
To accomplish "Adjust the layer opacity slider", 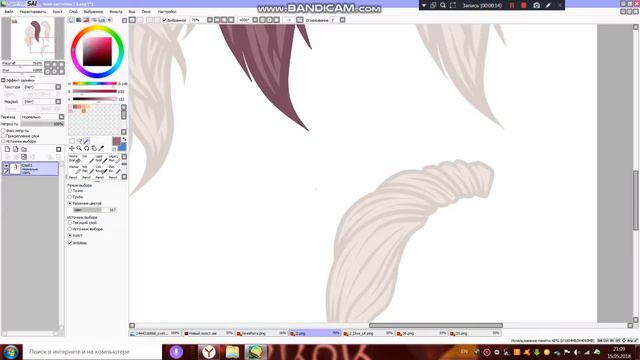I will tap(42, 124).
